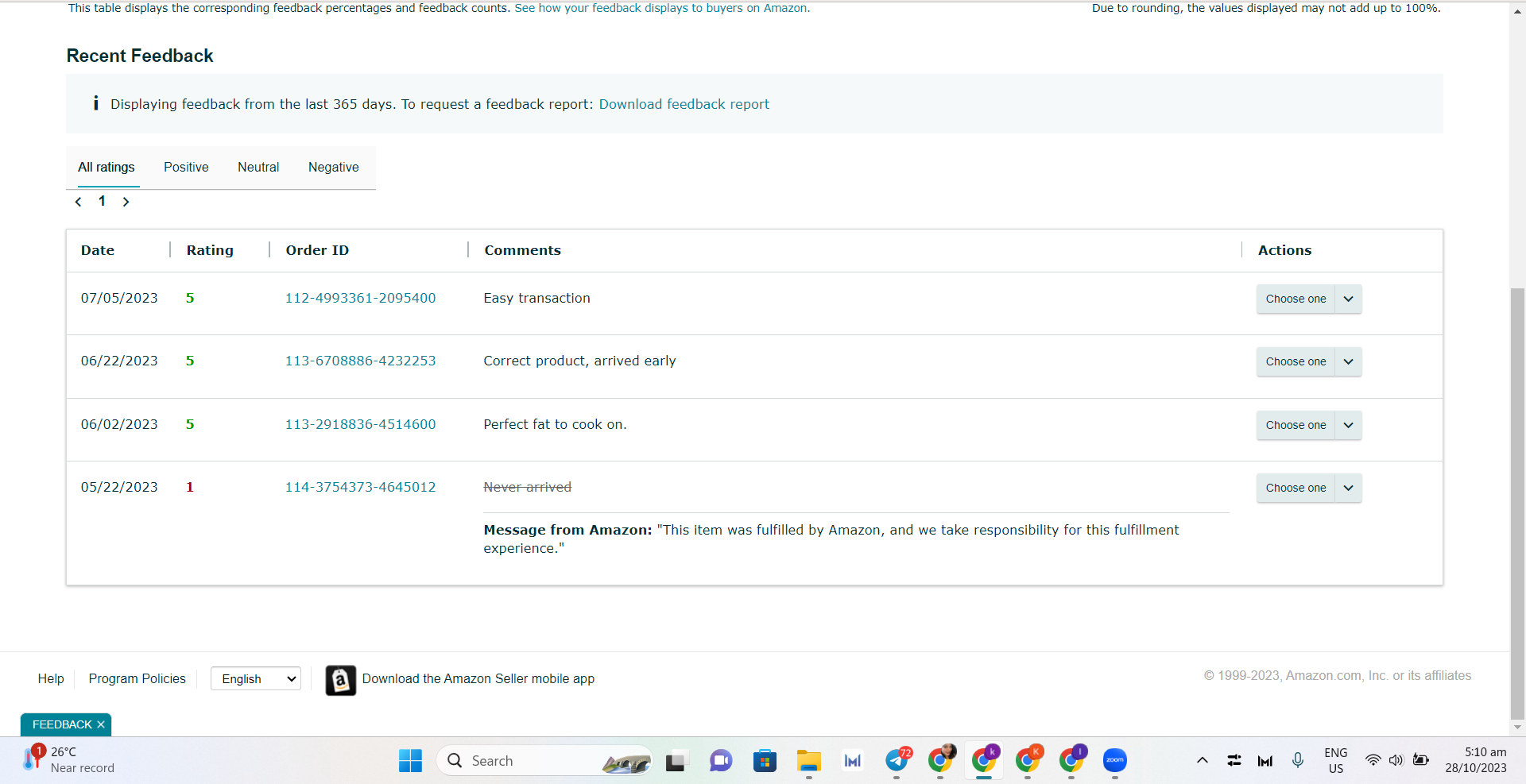Screen dimensions: 1526x784
Task: Click the 'Perfect fat to cook on.' comment
Action: click(556, 424)
